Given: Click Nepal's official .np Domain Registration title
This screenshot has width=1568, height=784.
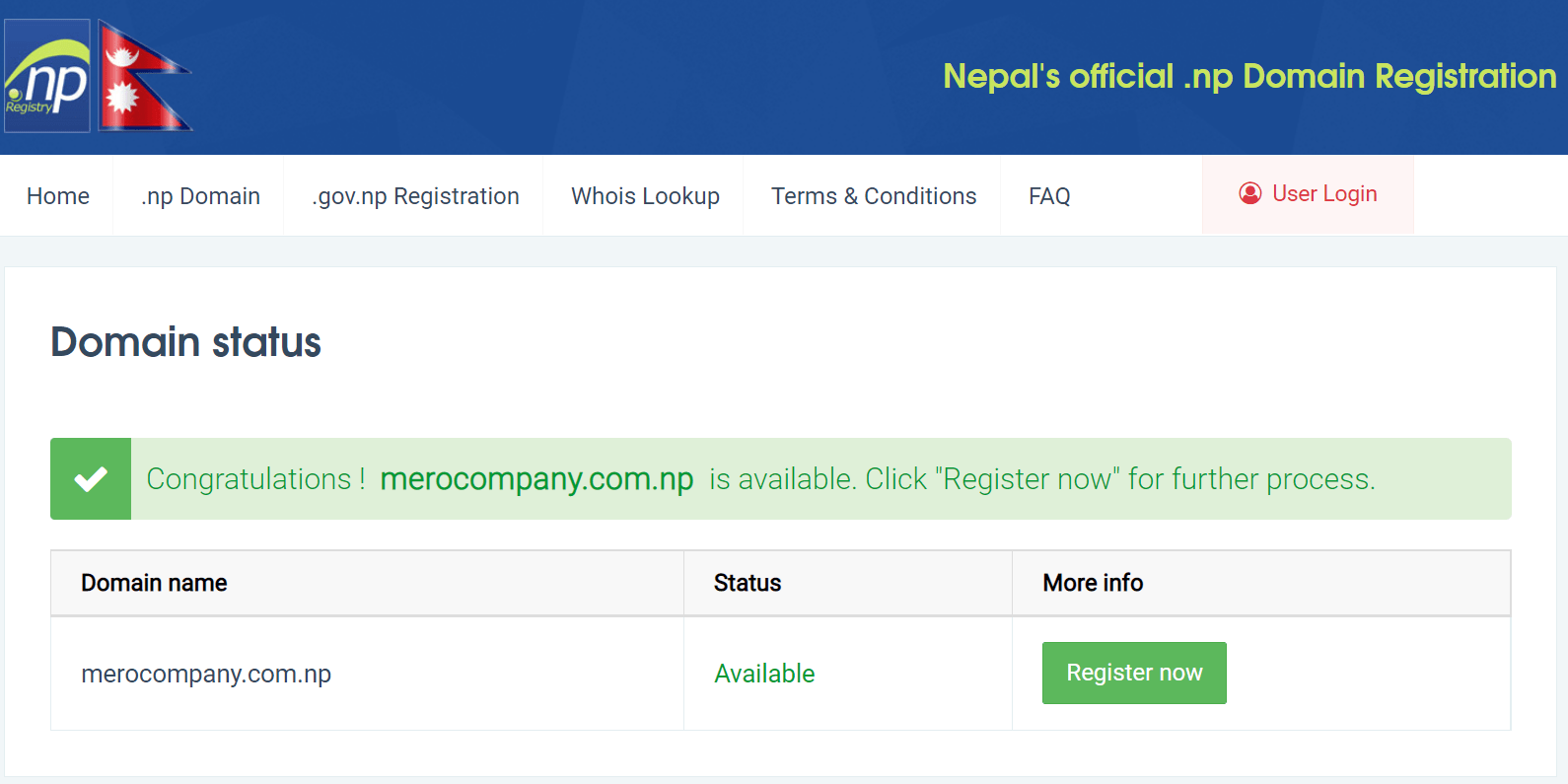Looking at the screenshot, I should 1249,77.
